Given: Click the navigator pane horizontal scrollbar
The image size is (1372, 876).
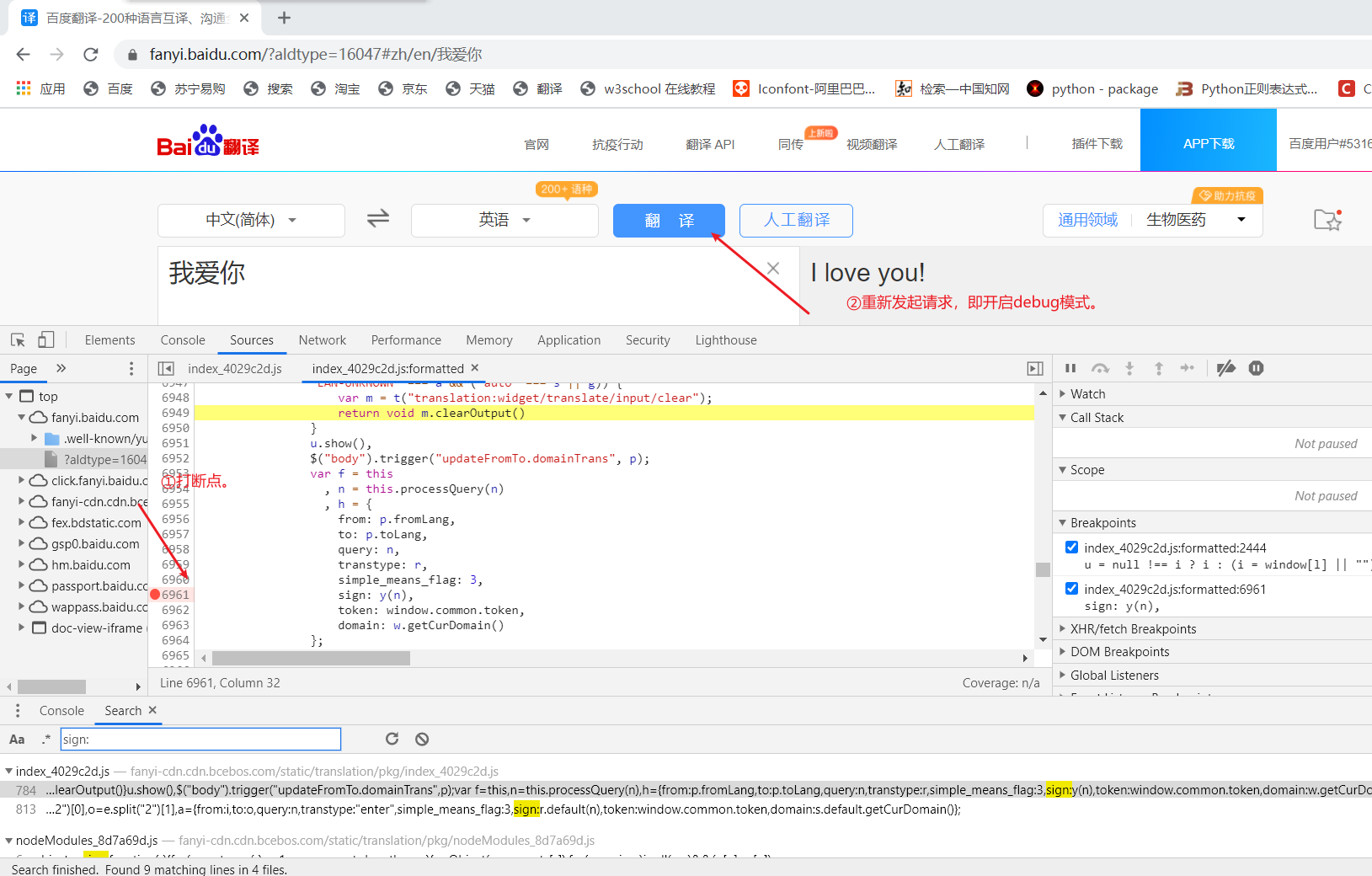Looking at the screenshot, I should point(51,686).
